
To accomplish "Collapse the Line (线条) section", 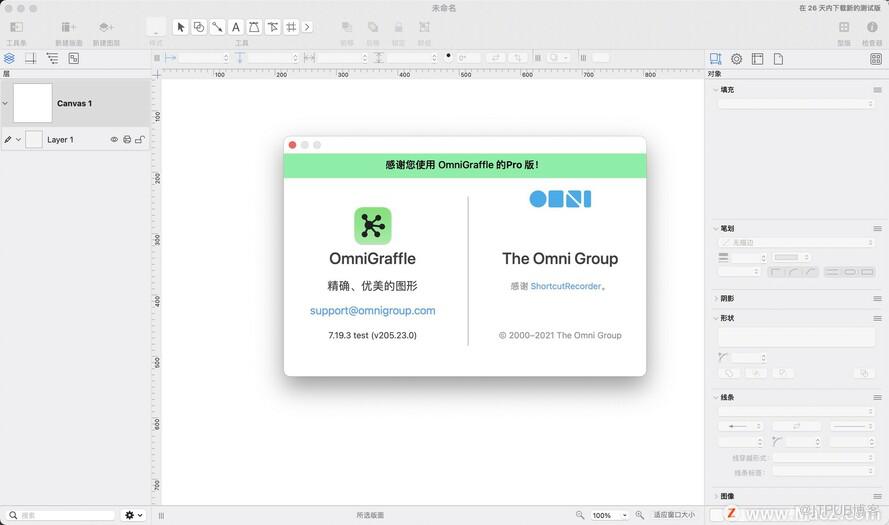I will pos(716,397).
